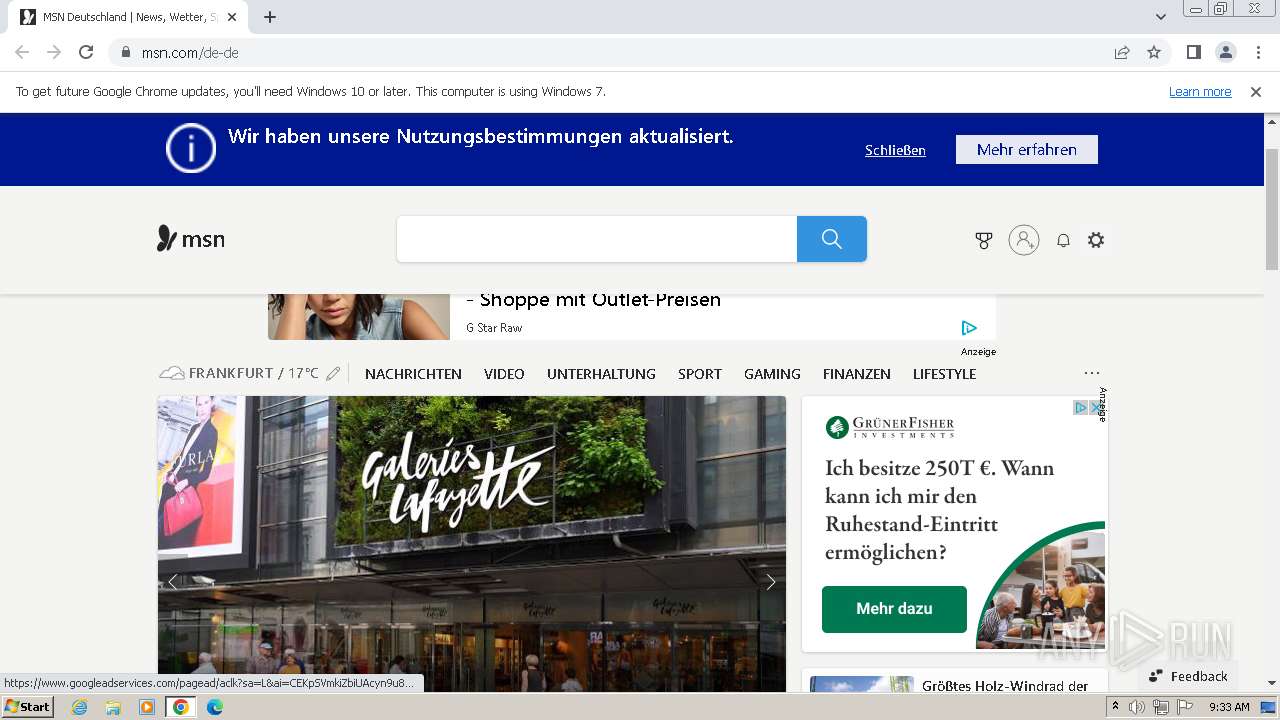The height and width of the screenshot is (720, 1280).
Task: Open Microsoft Rewards trophy icon
Action: [984, 240]
